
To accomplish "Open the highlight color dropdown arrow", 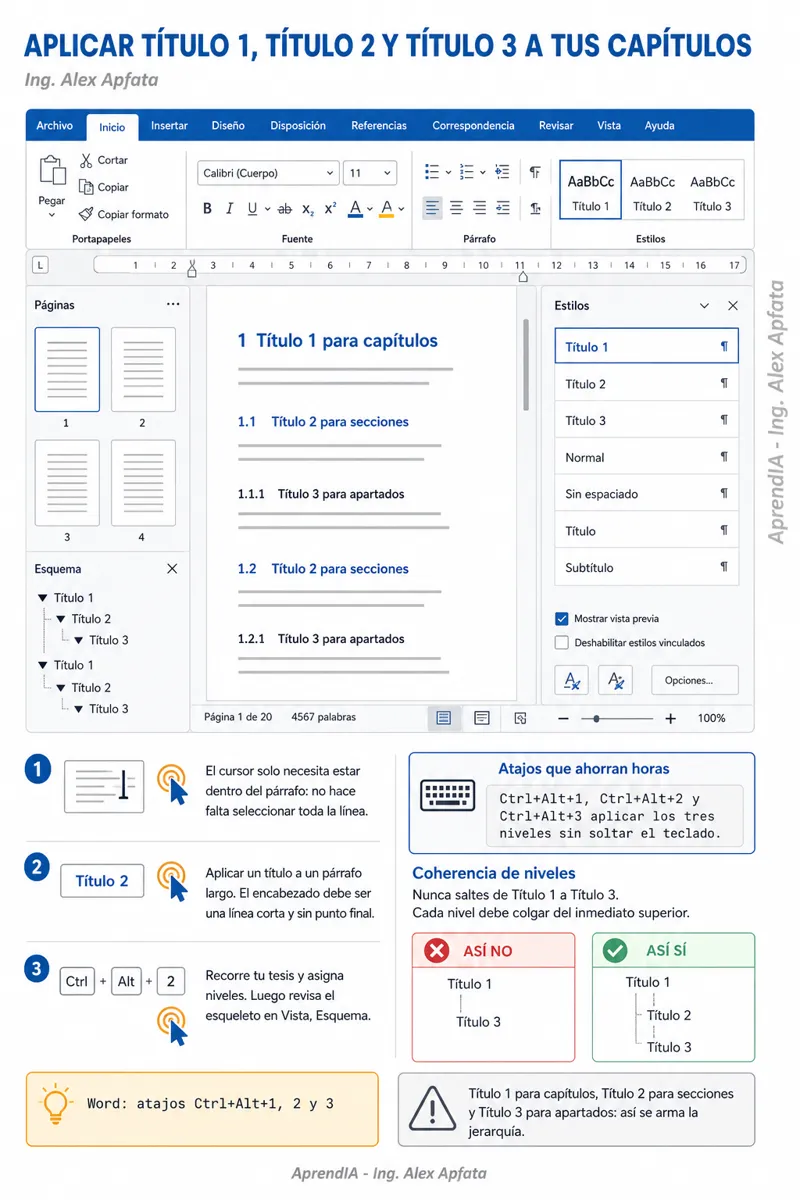I will point(401,209).
